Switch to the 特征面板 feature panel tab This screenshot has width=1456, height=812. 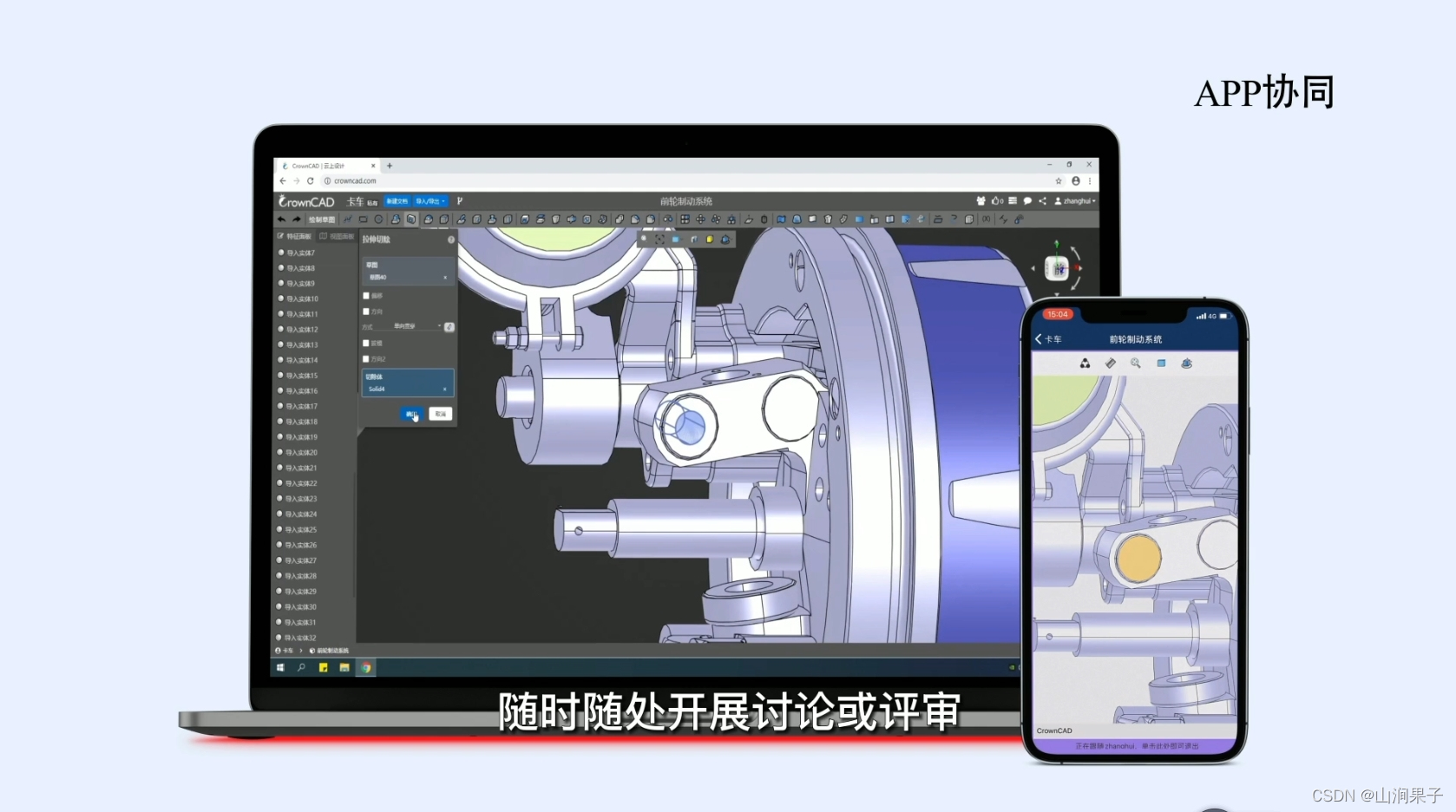pos(293,236)
